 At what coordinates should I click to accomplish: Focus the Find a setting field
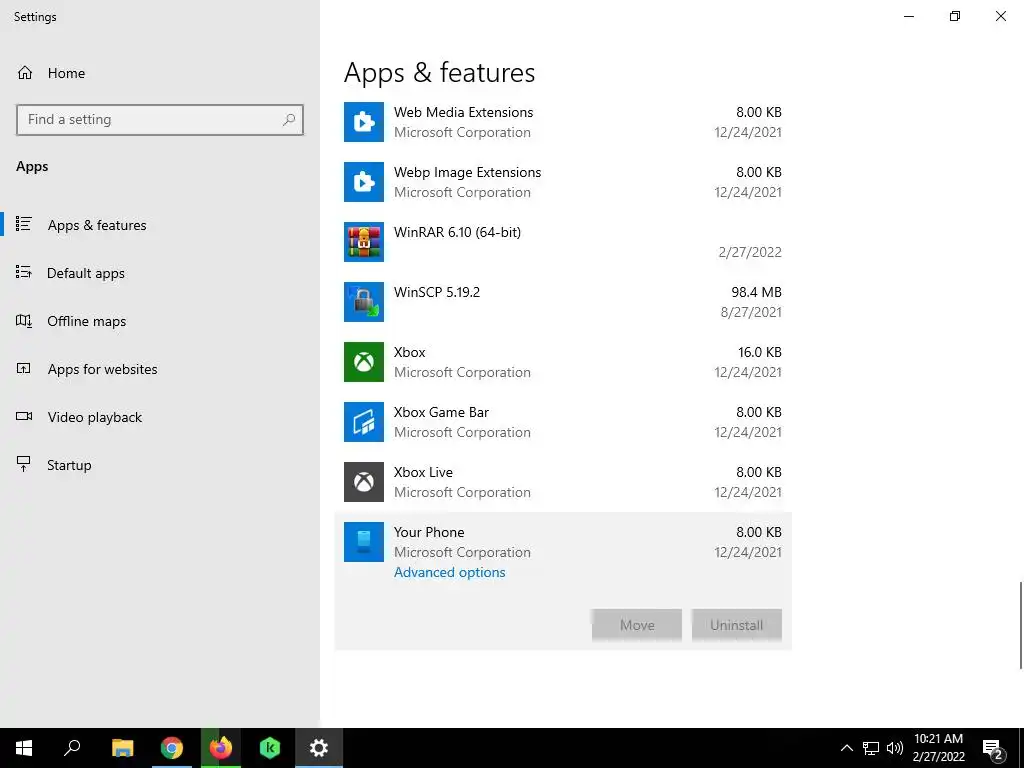[160, 120]
